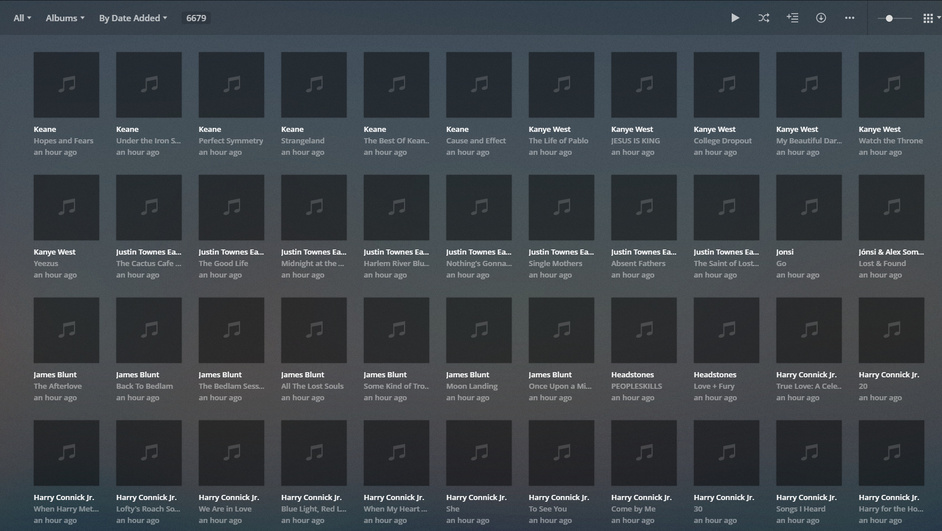Screen dimensions: 942x531
Task: Click the album title She
Action: click(452, 508)
